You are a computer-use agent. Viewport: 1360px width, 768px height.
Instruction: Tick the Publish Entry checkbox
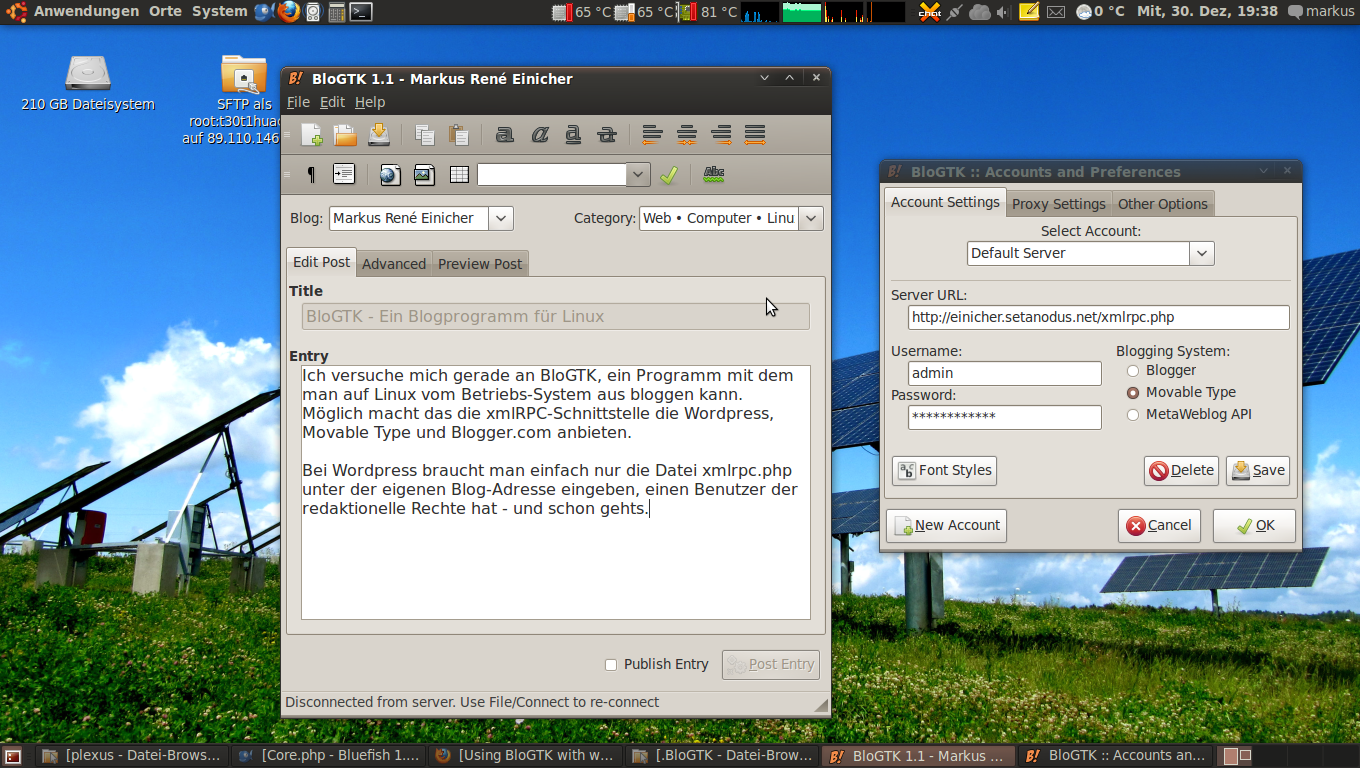[x=611, y=665]
